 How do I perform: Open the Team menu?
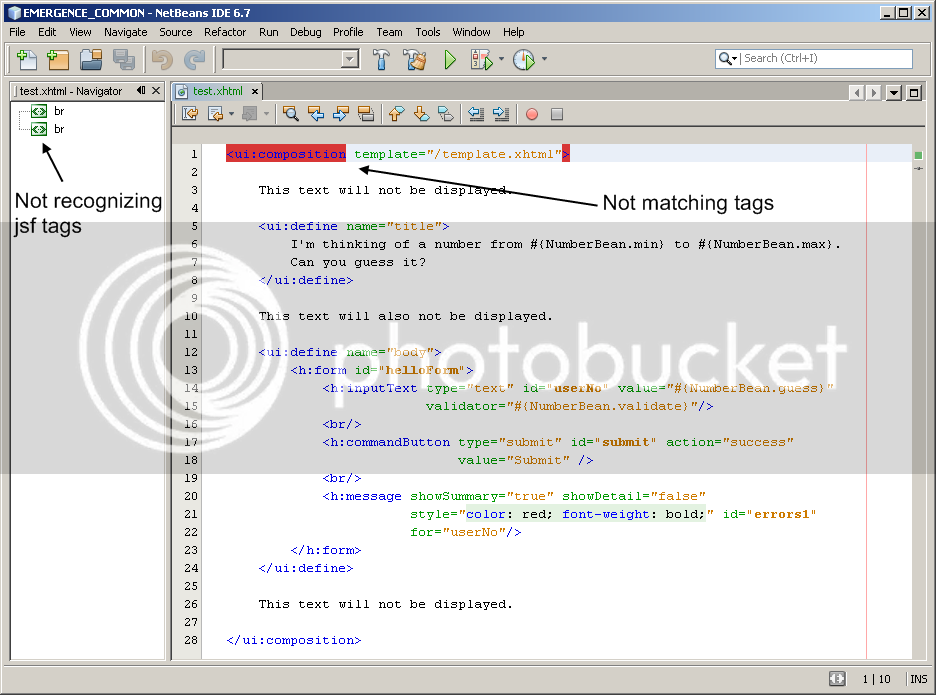389,32
